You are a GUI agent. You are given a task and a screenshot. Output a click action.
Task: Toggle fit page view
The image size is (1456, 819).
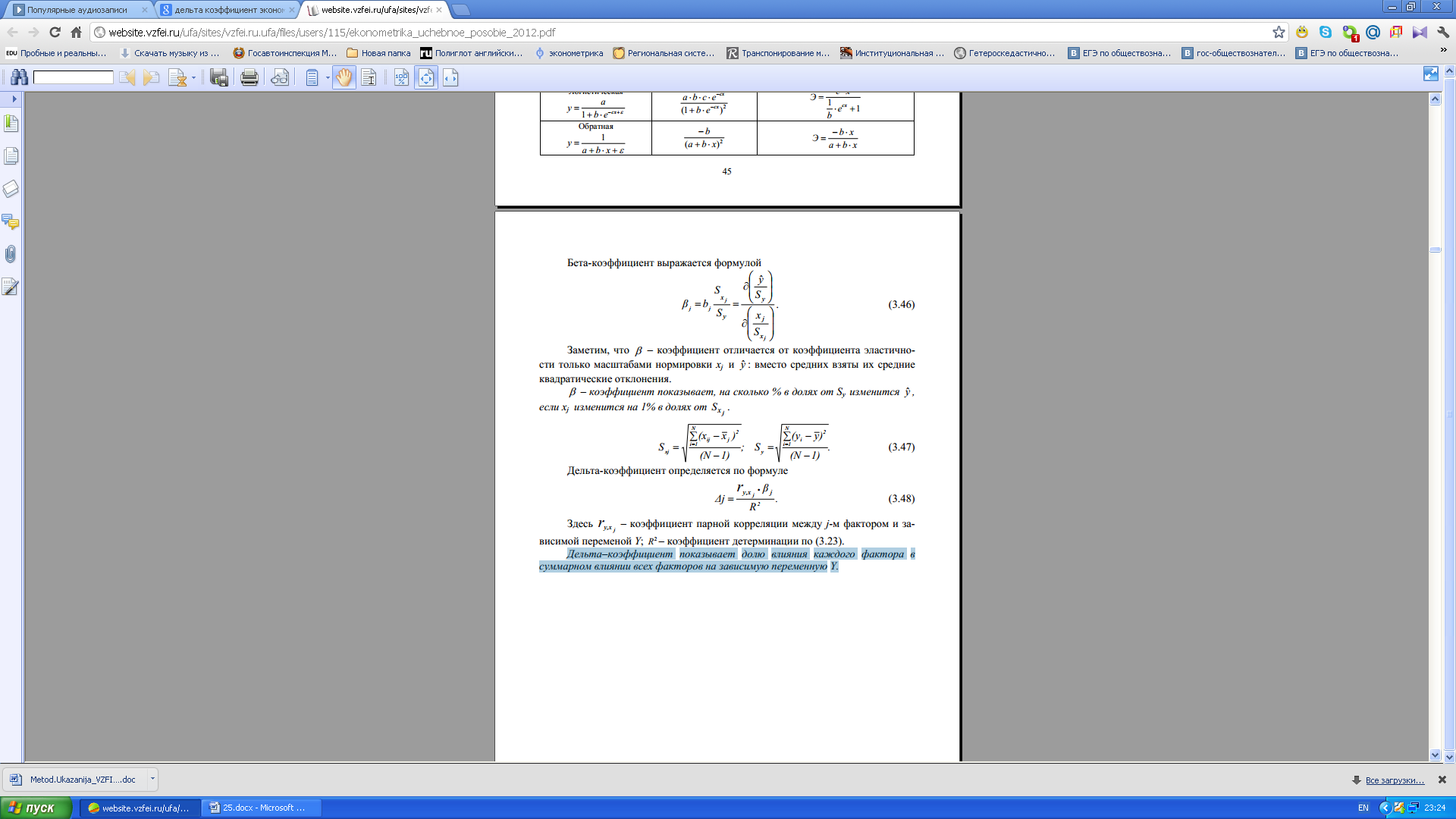(426, 77)
